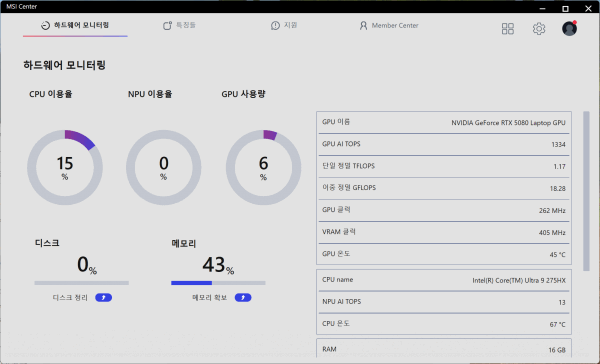Click the NPU 이용율 circular gauge
Screen dimensions: 600x364
coord(163,167)
